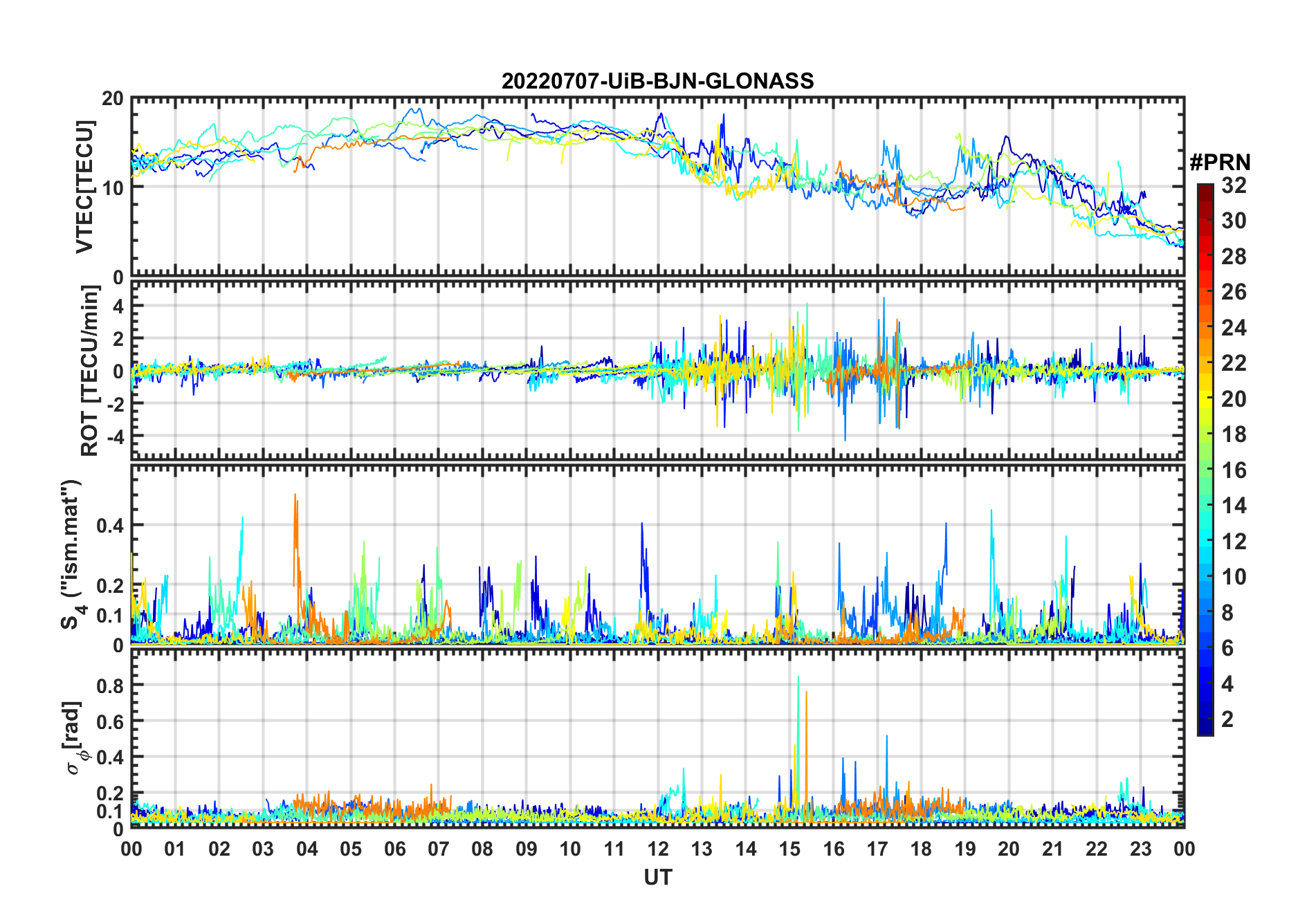Click x-axis tick label 06
The image size is (1316, 920).
click(x=394, y=849)
